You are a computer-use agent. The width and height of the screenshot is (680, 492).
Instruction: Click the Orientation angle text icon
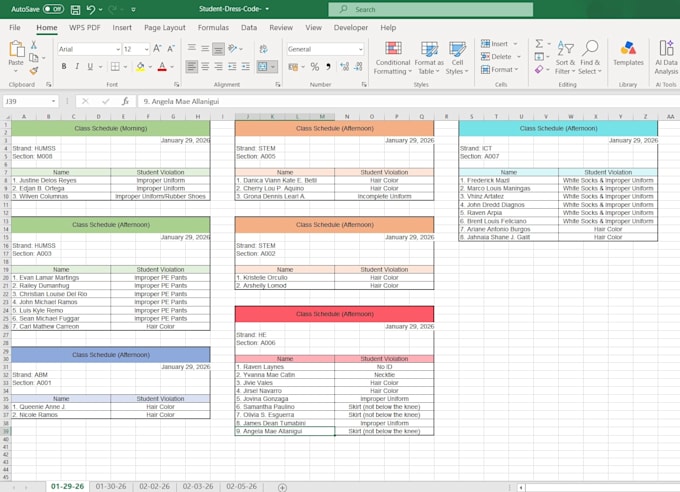(233, 48)
